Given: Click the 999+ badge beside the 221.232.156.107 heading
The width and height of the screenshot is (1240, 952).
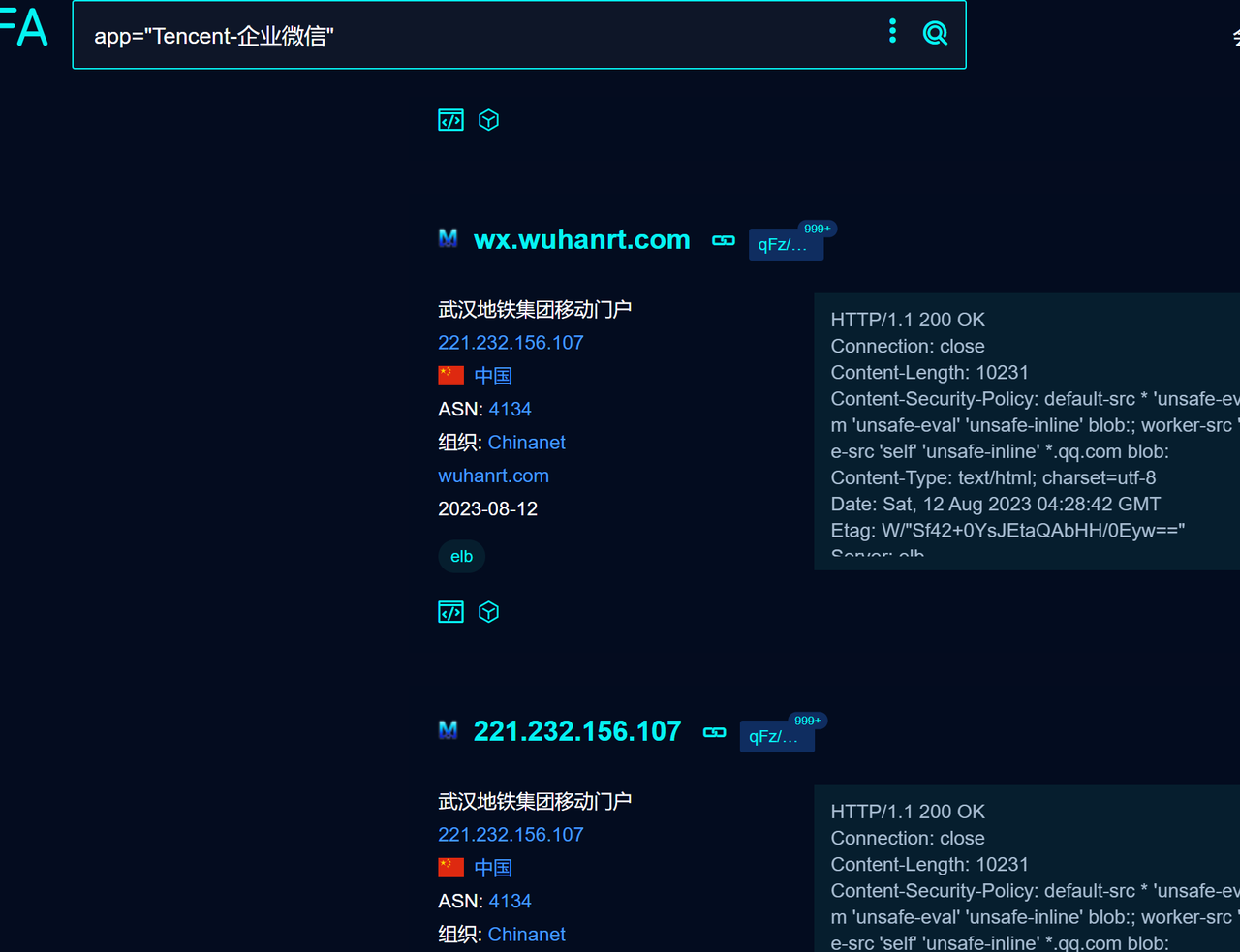Looking at the screenshot, I should coord(807,721).
